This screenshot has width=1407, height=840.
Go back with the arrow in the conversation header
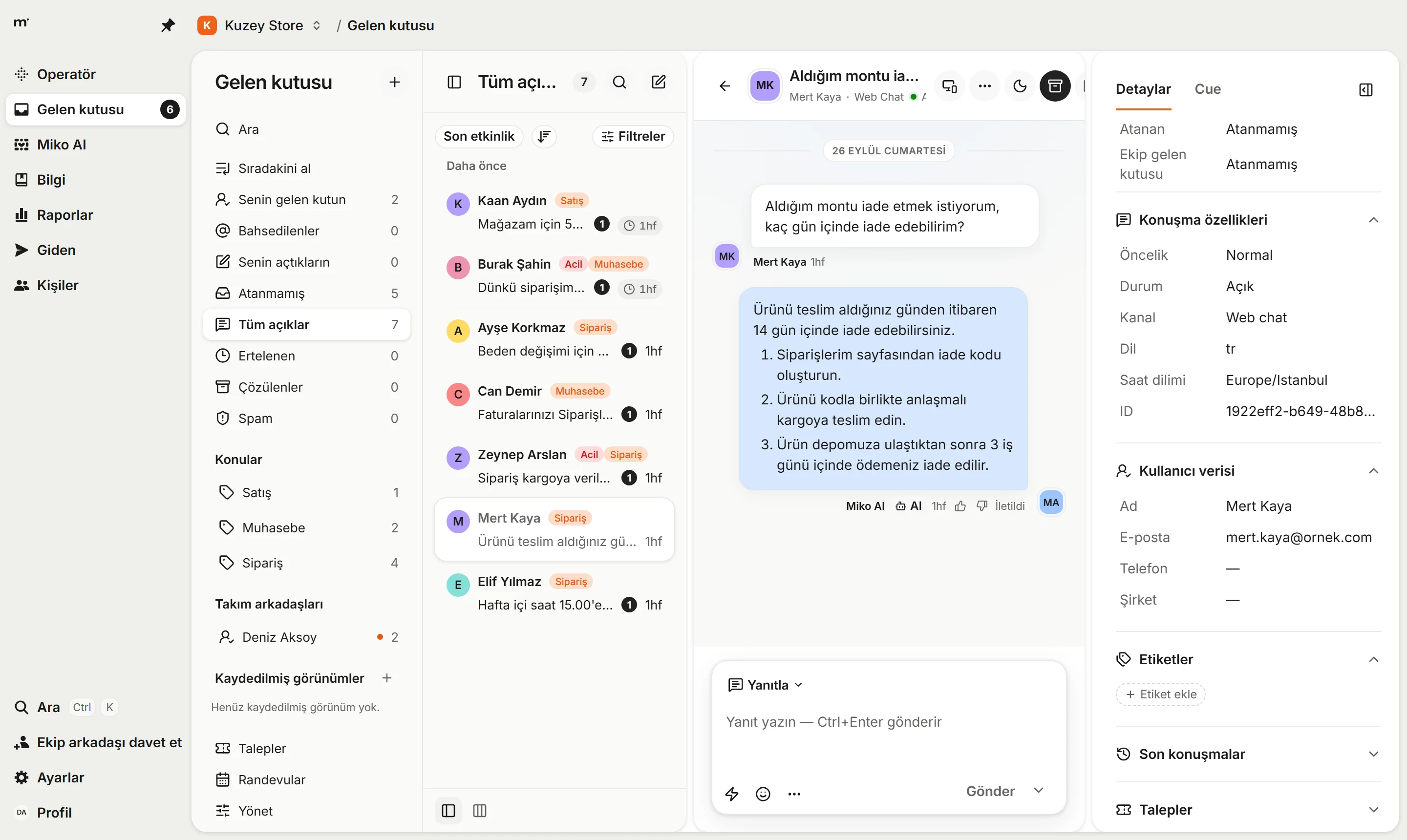(725, 86)
